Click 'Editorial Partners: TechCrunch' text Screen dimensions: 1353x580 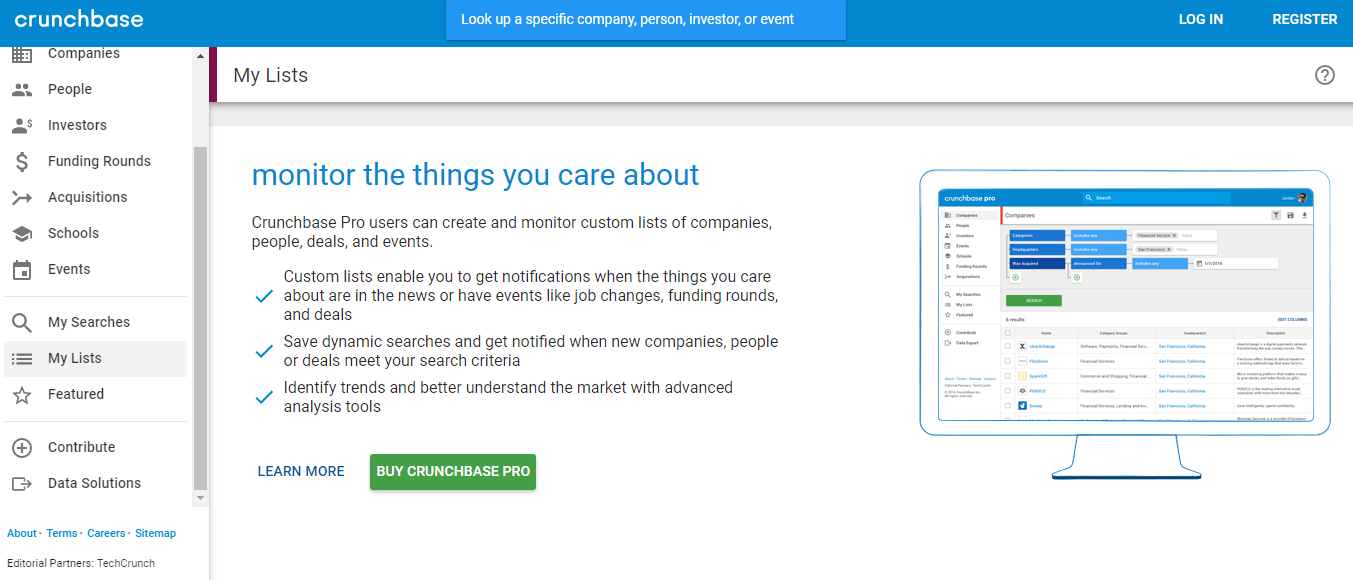click(x=81, y=563)
